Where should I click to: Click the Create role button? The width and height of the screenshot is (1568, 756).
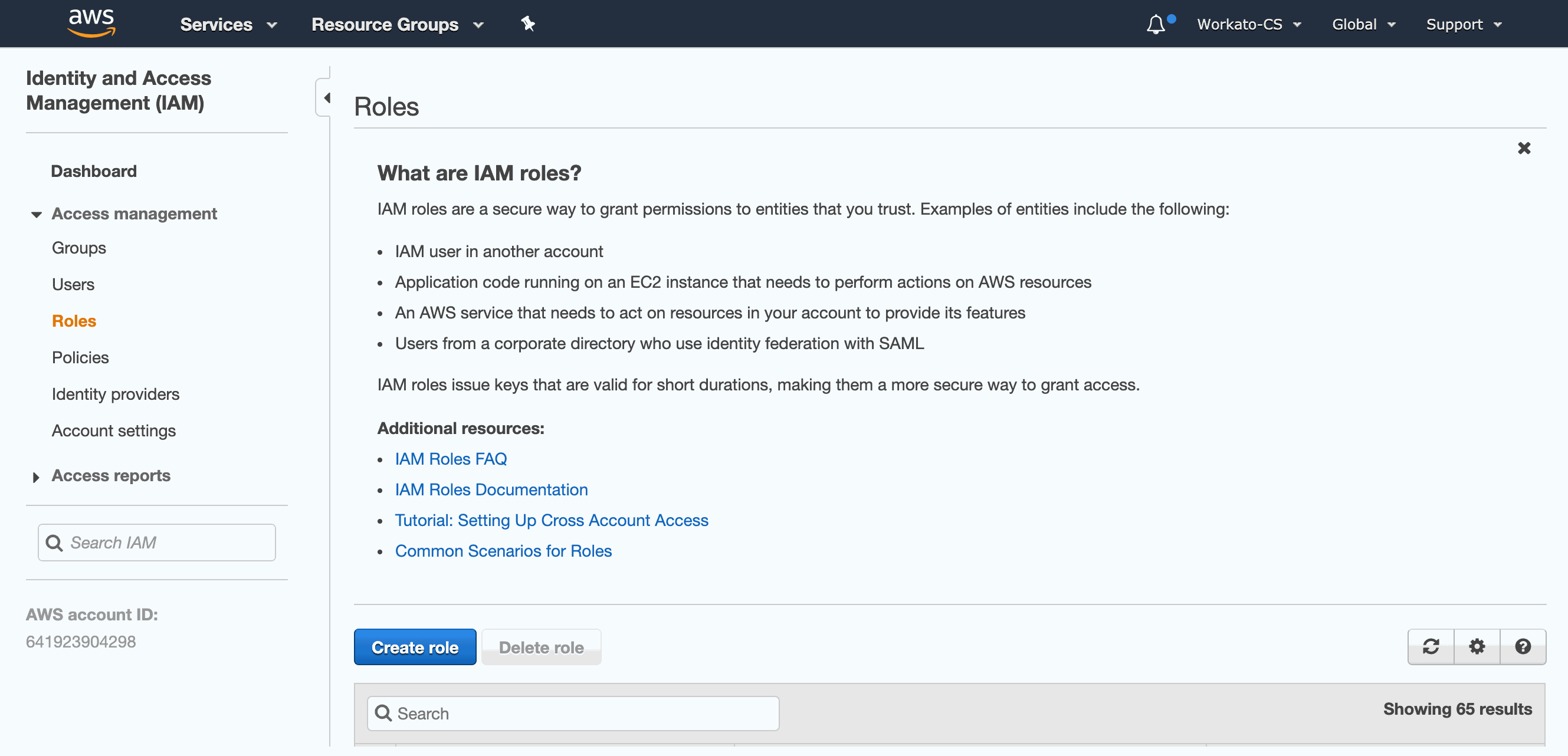tap(415, 647)
